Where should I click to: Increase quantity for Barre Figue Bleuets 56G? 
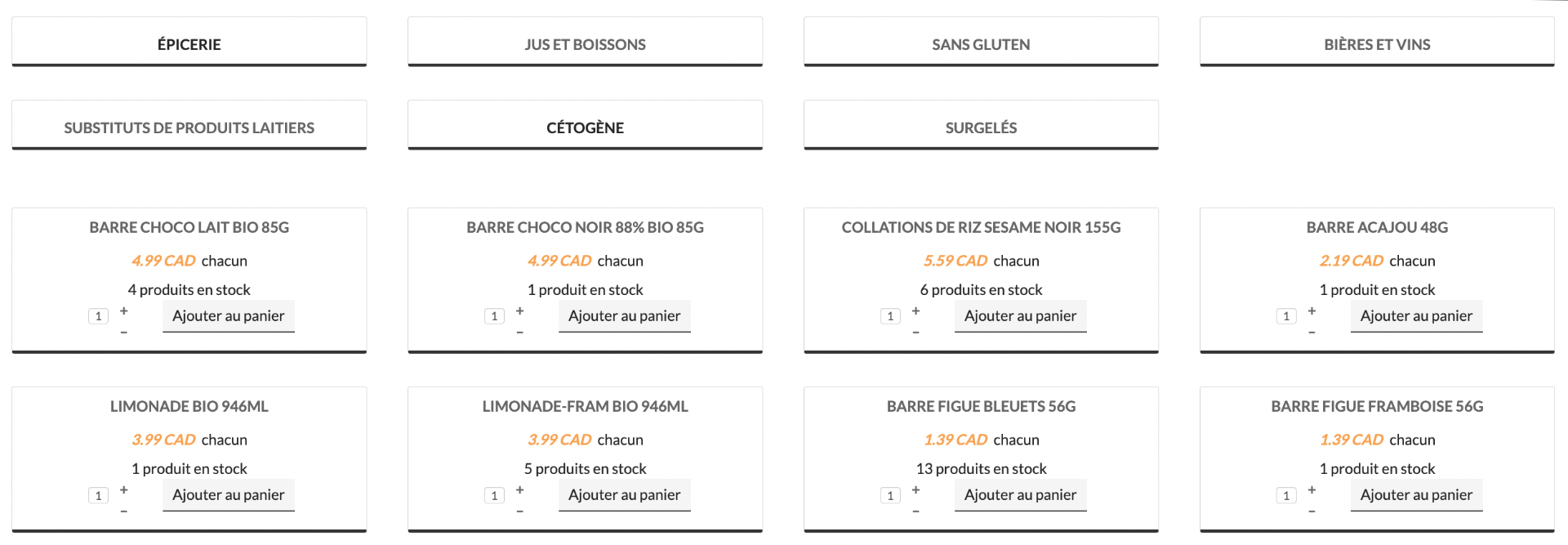pos(916,490)
